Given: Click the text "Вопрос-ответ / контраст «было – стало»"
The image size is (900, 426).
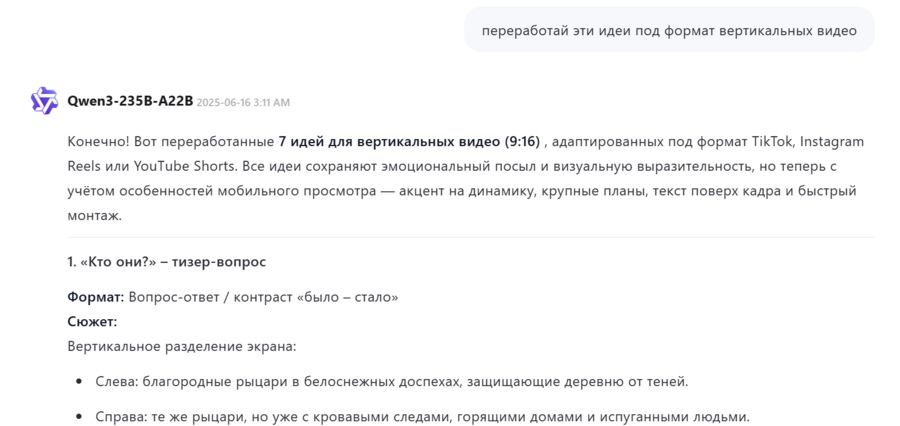Looking at the screenshot, I should [x=263, y=297].
